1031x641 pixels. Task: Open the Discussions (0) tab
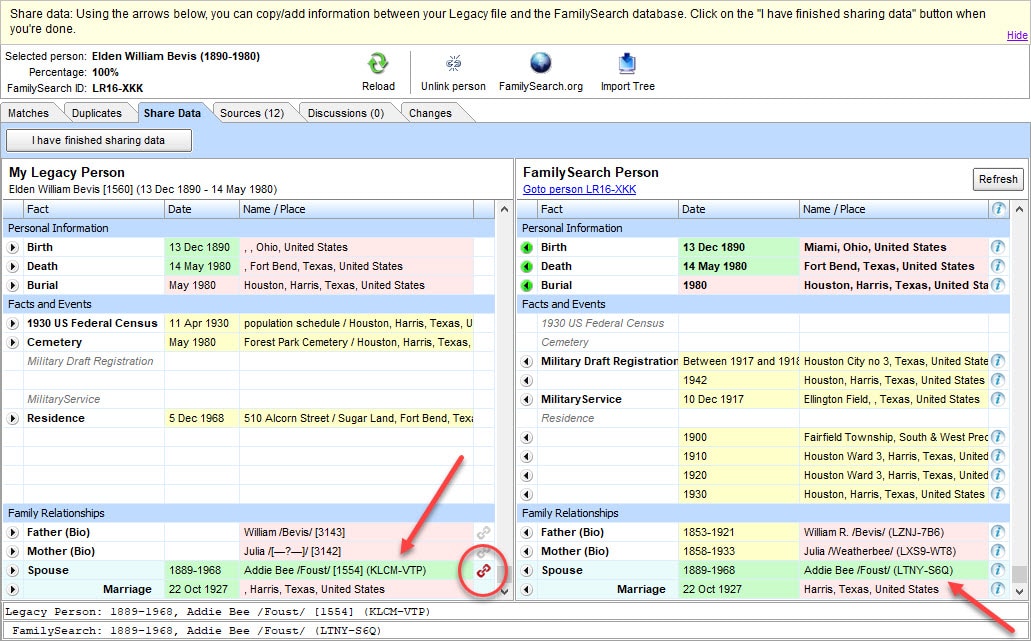point(346,113)
